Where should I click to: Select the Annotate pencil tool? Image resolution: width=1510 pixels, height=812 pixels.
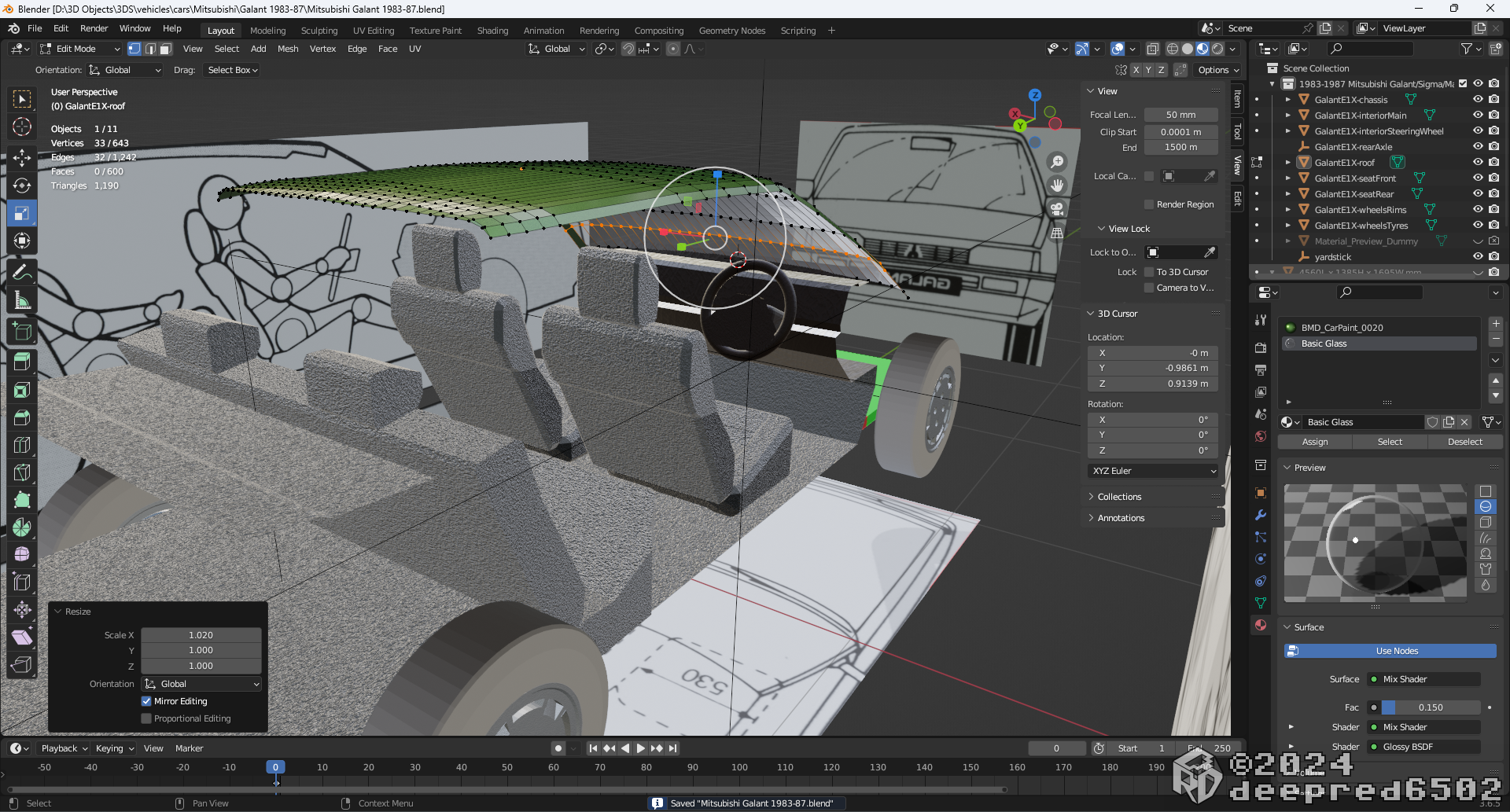22,273
